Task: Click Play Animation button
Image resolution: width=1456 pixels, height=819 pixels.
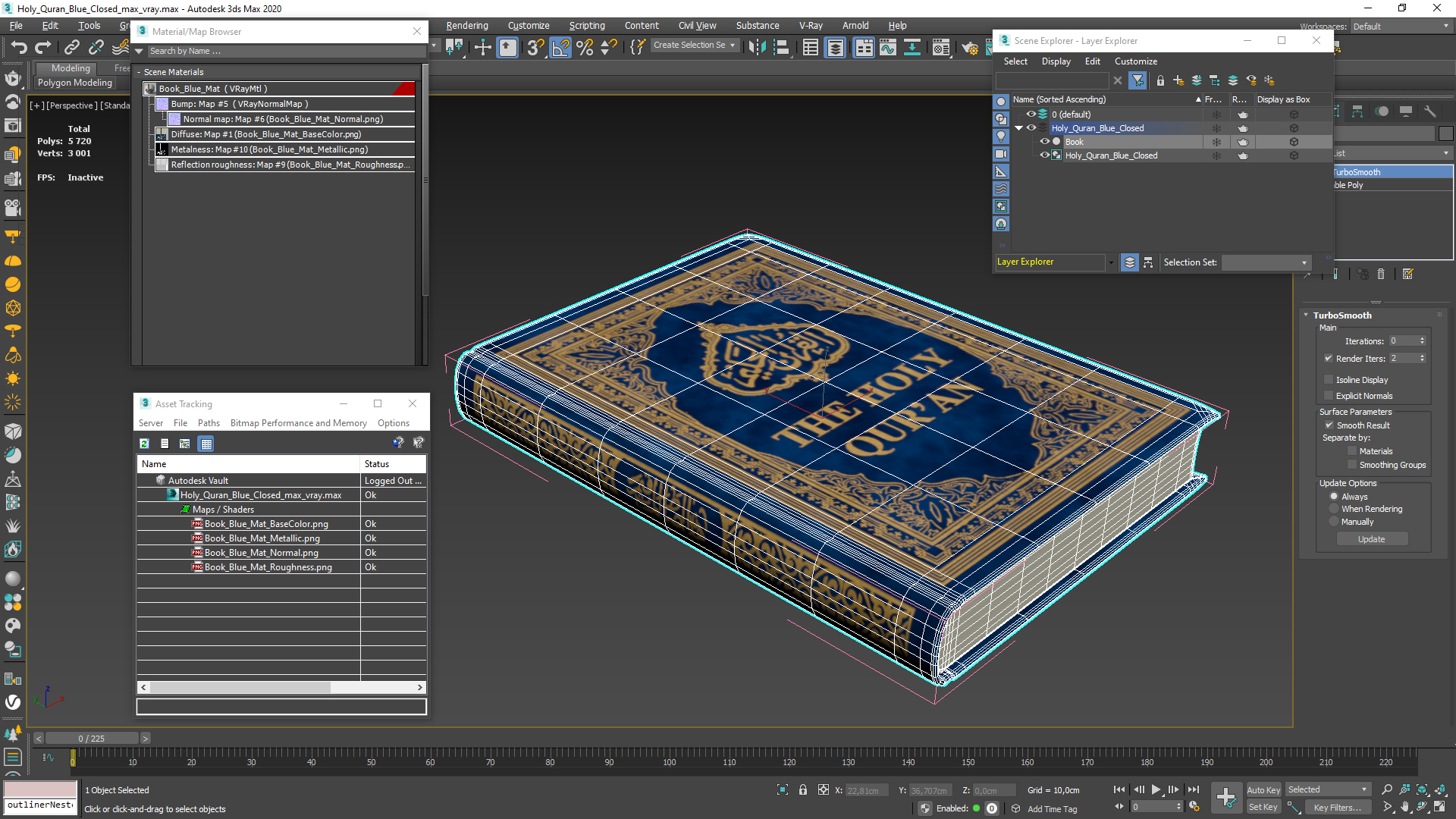Action: pos(1156,789)
